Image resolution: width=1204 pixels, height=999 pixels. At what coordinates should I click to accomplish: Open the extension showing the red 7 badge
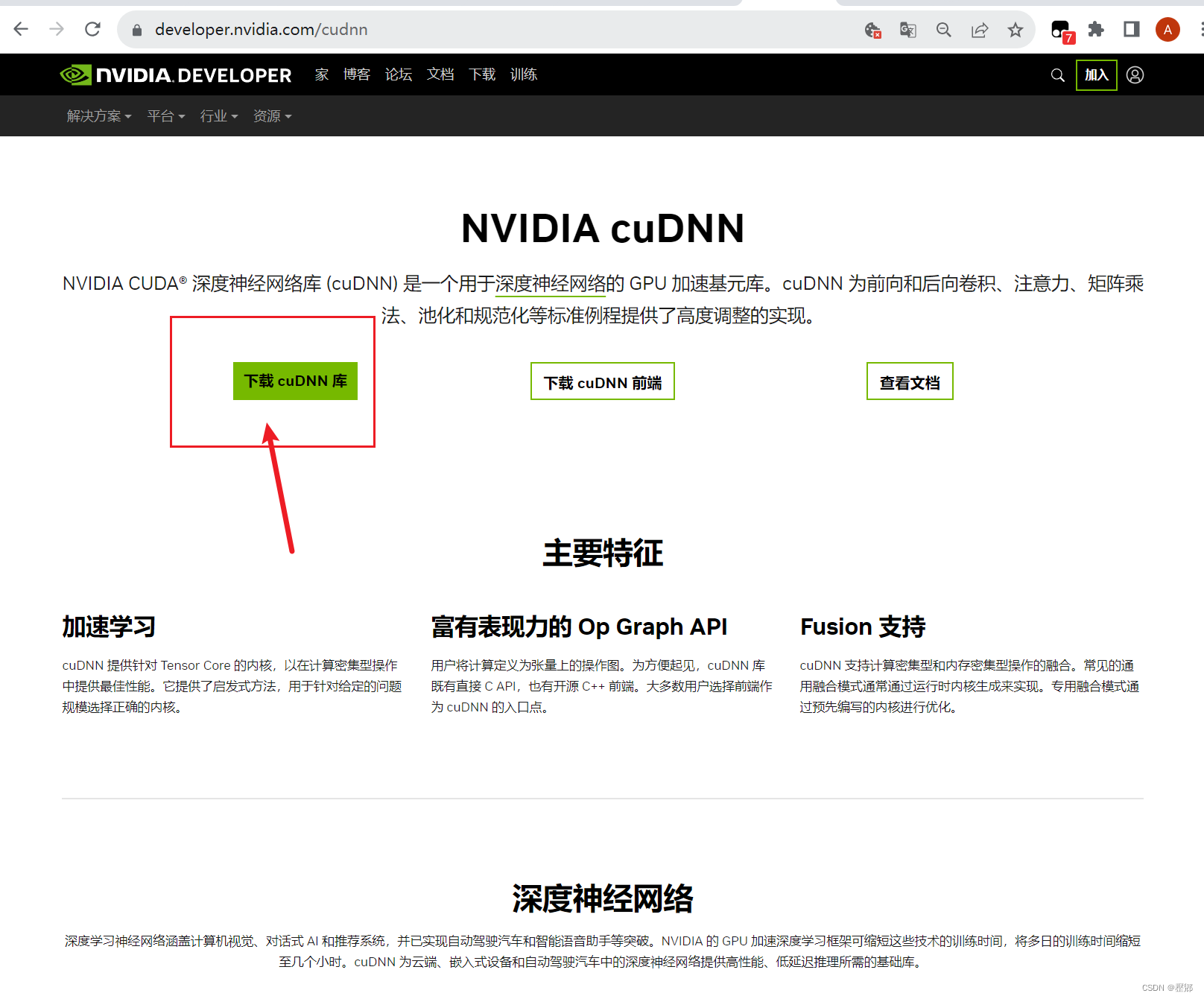1061,30
